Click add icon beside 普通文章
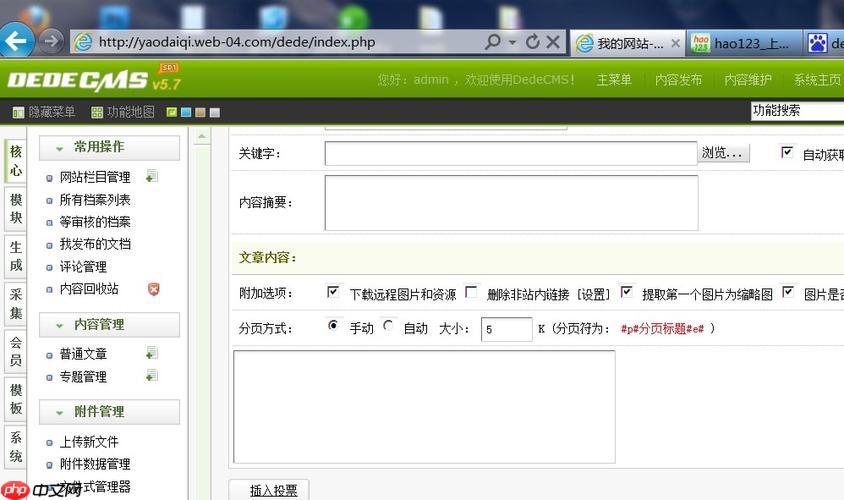Screen dimensions: 844x500 [152, 353]
